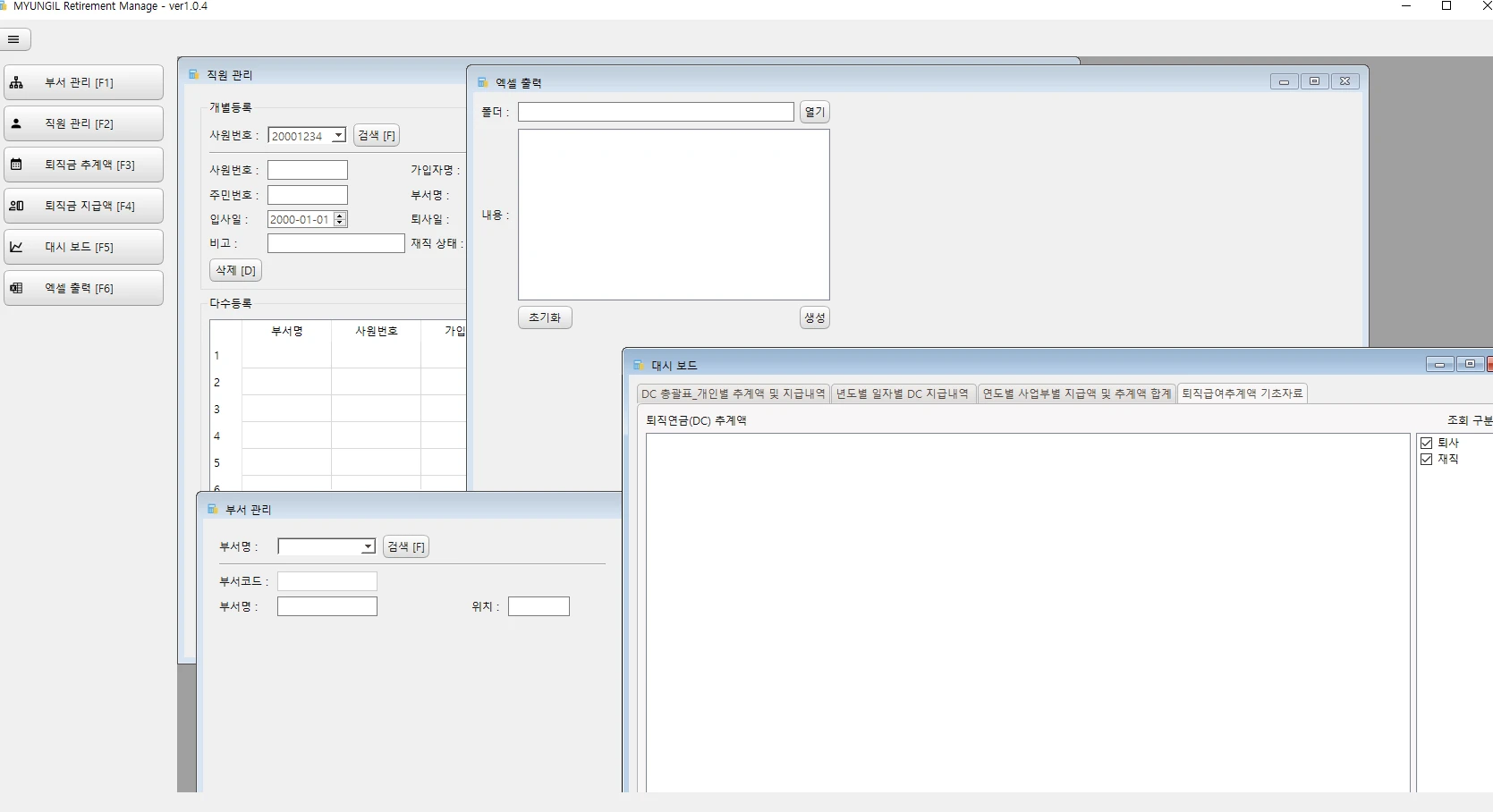Click the 엑셀 출력 window title icon
1493x812 pixels.
(482, 82)
